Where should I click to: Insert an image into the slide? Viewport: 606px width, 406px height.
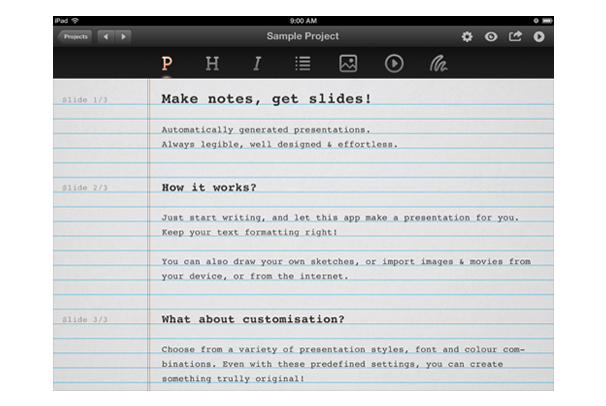coord(348,63)
